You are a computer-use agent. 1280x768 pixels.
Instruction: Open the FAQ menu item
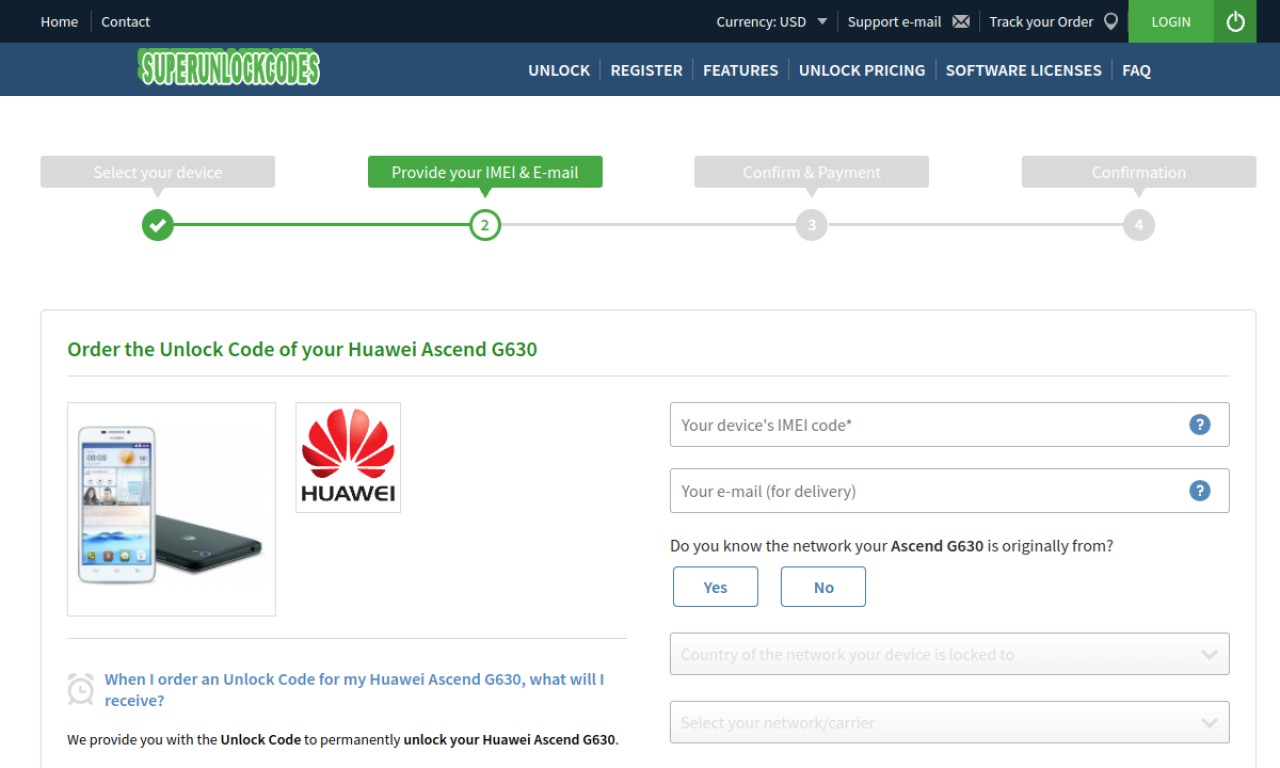pos(1136,70)
